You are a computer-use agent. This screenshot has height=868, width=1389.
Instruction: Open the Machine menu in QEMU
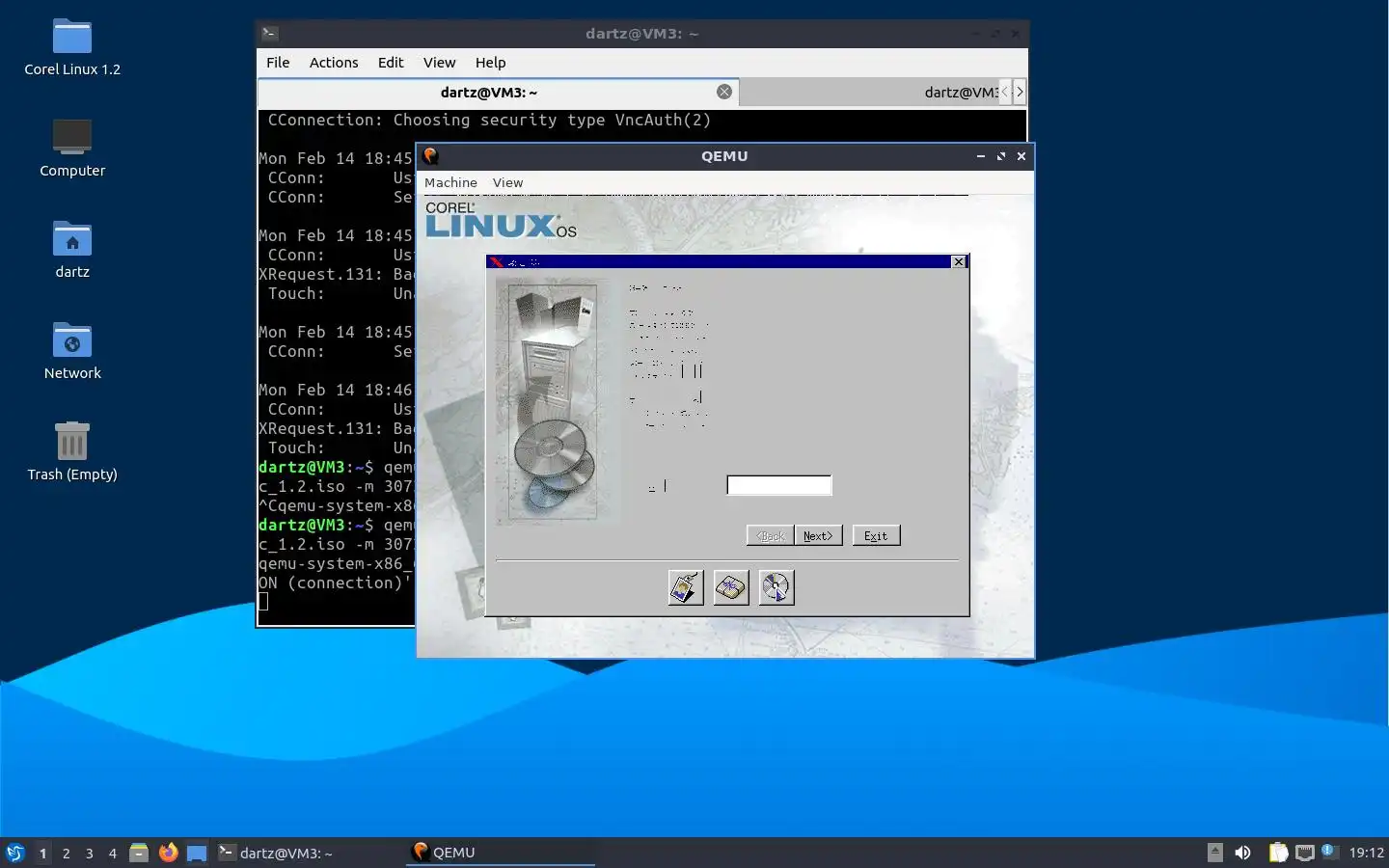[x=450, y=182]
